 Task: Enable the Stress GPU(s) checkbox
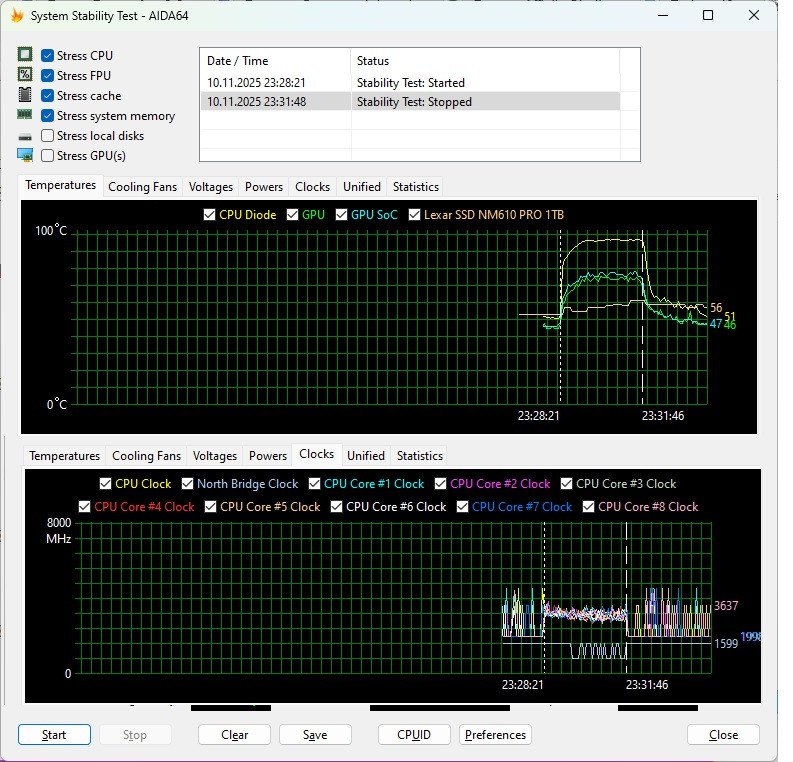pyautogui.click(x=48, y=156)
